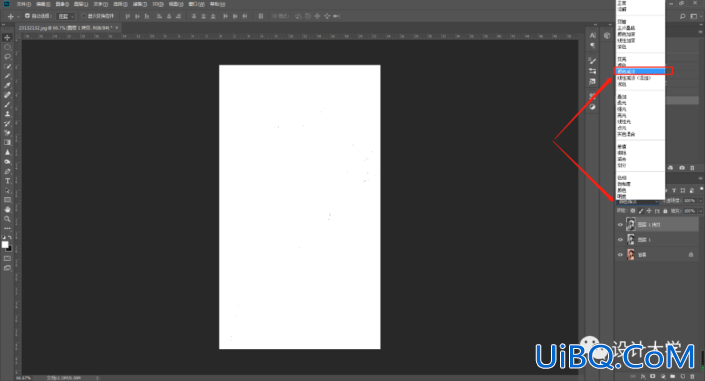Hide the Background layer via eye icon
705x381 pixels.
point(620,255)
